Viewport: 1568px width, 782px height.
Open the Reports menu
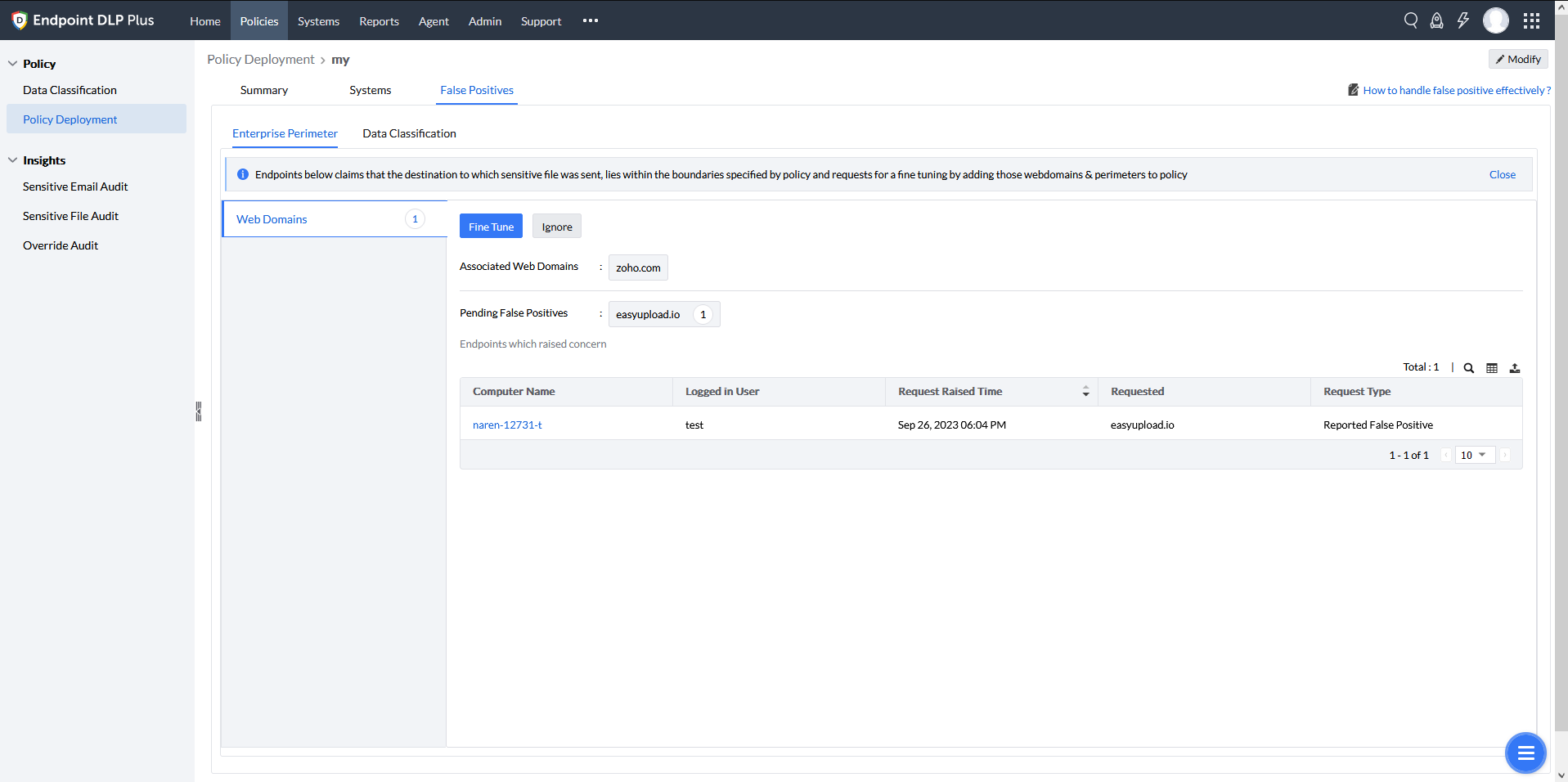[x=379, y=21]
